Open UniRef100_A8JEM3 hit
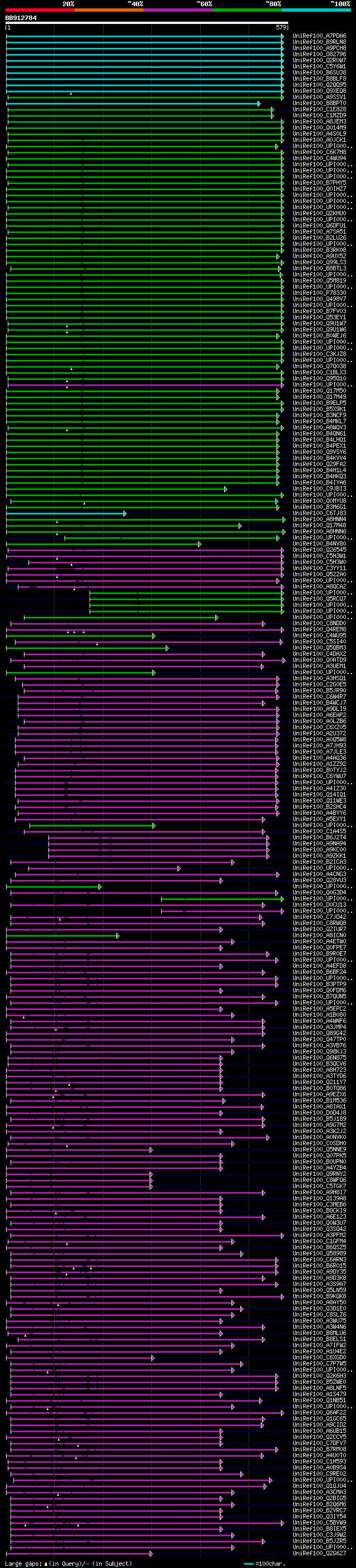356x1568 pixels. pos(319,121)
